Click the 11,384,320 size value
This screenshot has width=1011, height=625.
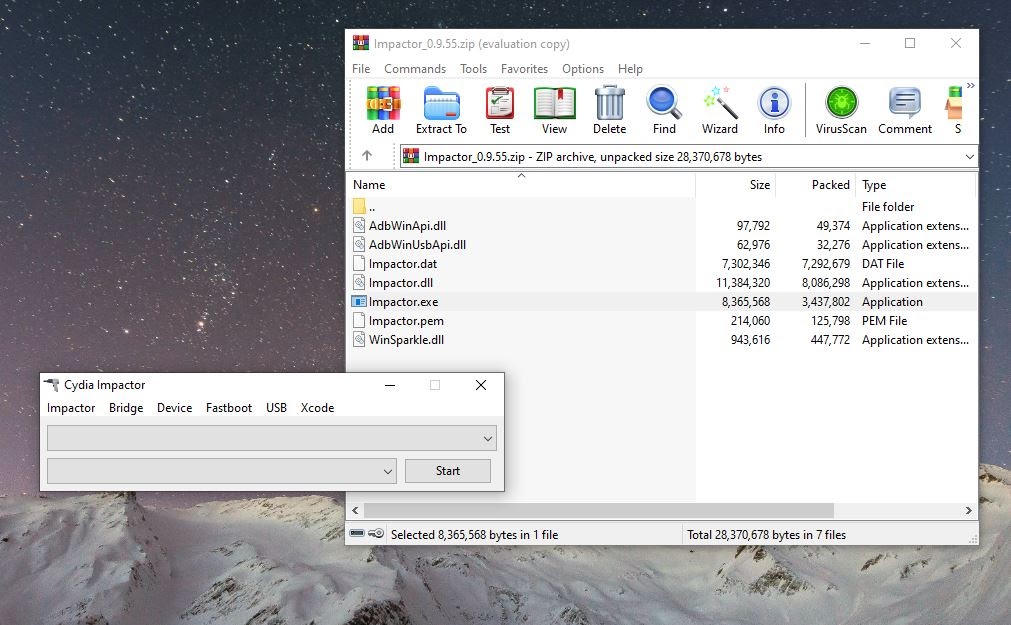(743, 283)
